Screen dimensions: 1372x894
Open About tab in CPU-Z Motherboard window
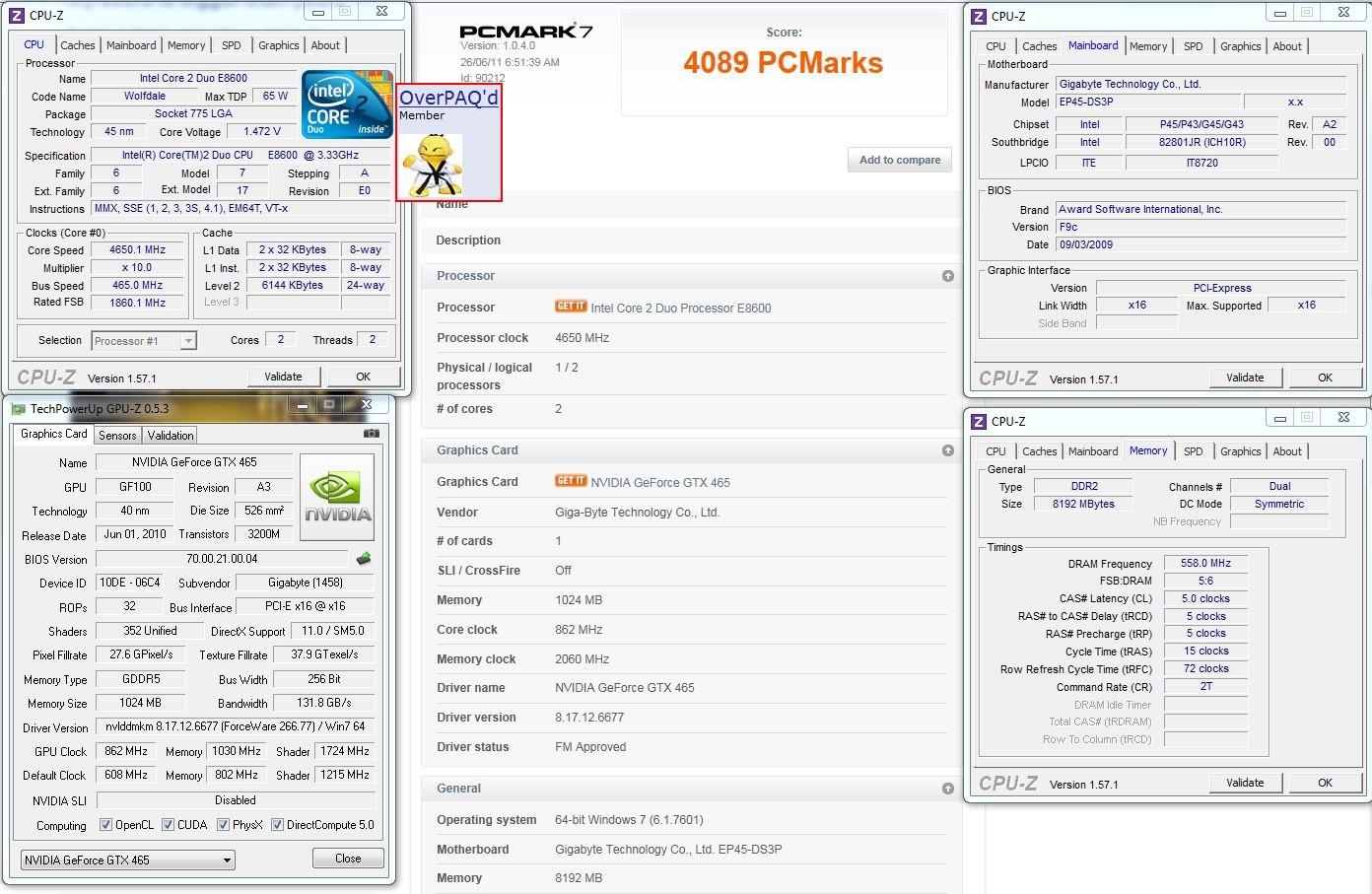pyautogui.click(x=1287, y=46)
